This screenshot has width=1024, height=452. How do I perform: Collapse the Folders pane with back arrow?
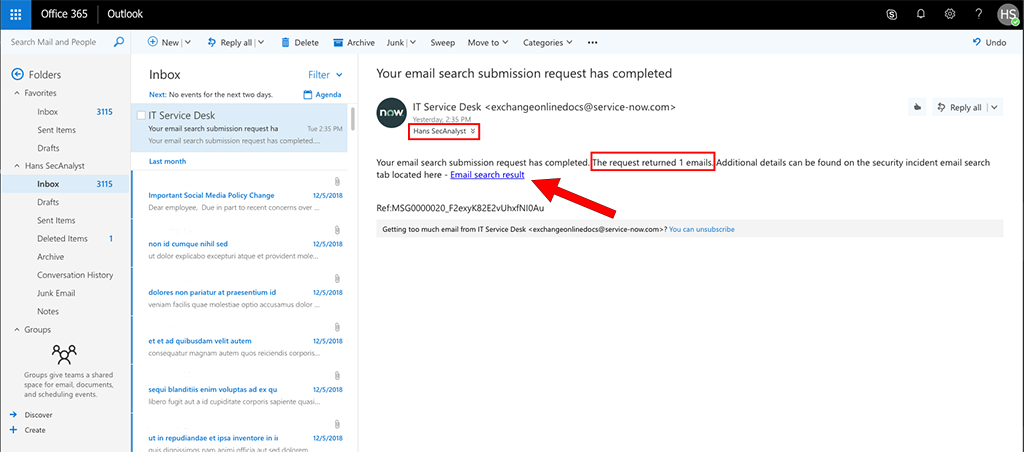(18, 74)
